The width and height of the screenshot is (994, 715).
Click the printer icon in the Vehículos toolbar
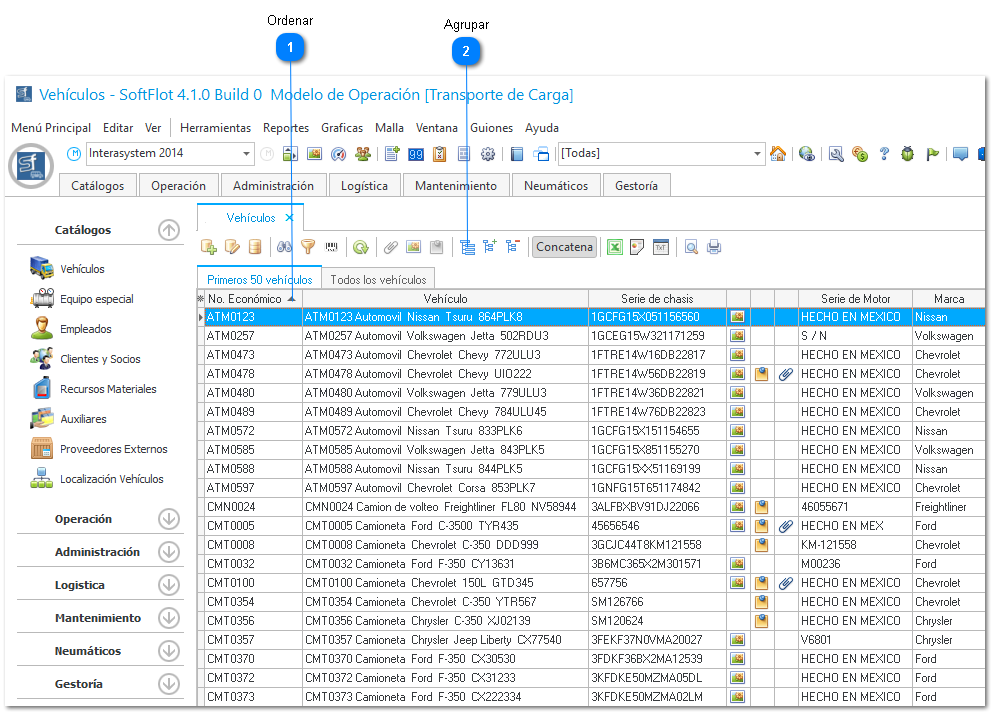pyautogui.click(x=714, y=247)
